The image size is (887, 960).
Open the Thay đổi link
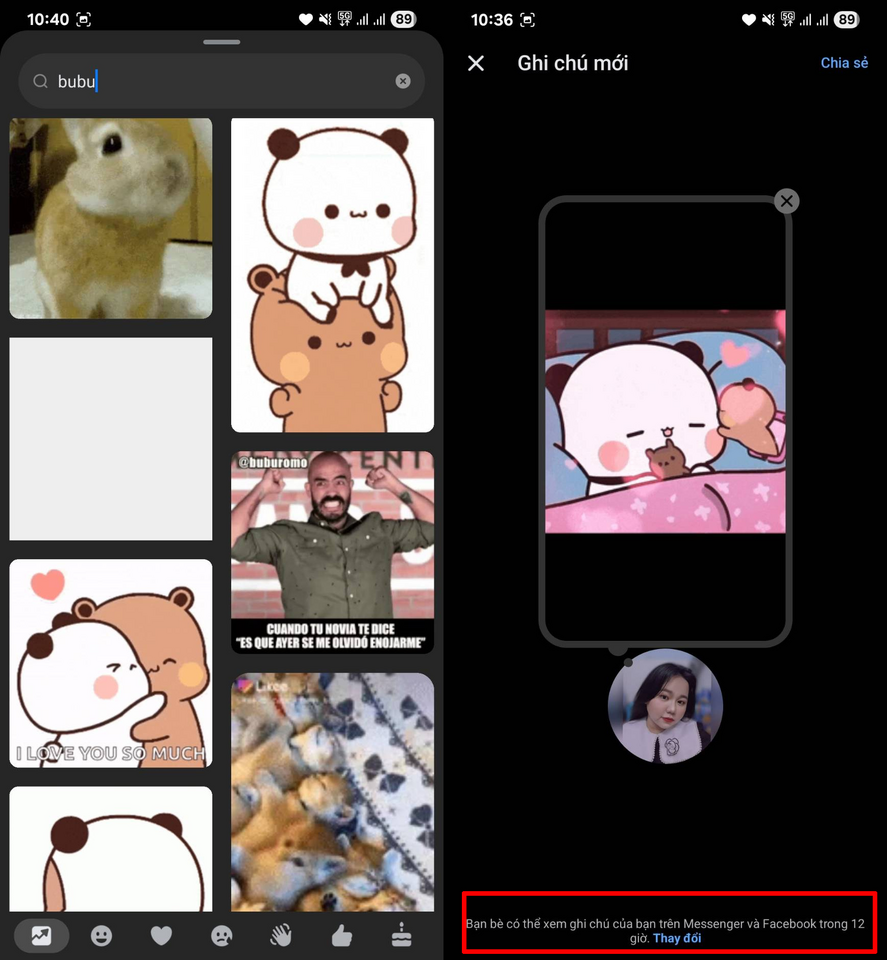677,938
